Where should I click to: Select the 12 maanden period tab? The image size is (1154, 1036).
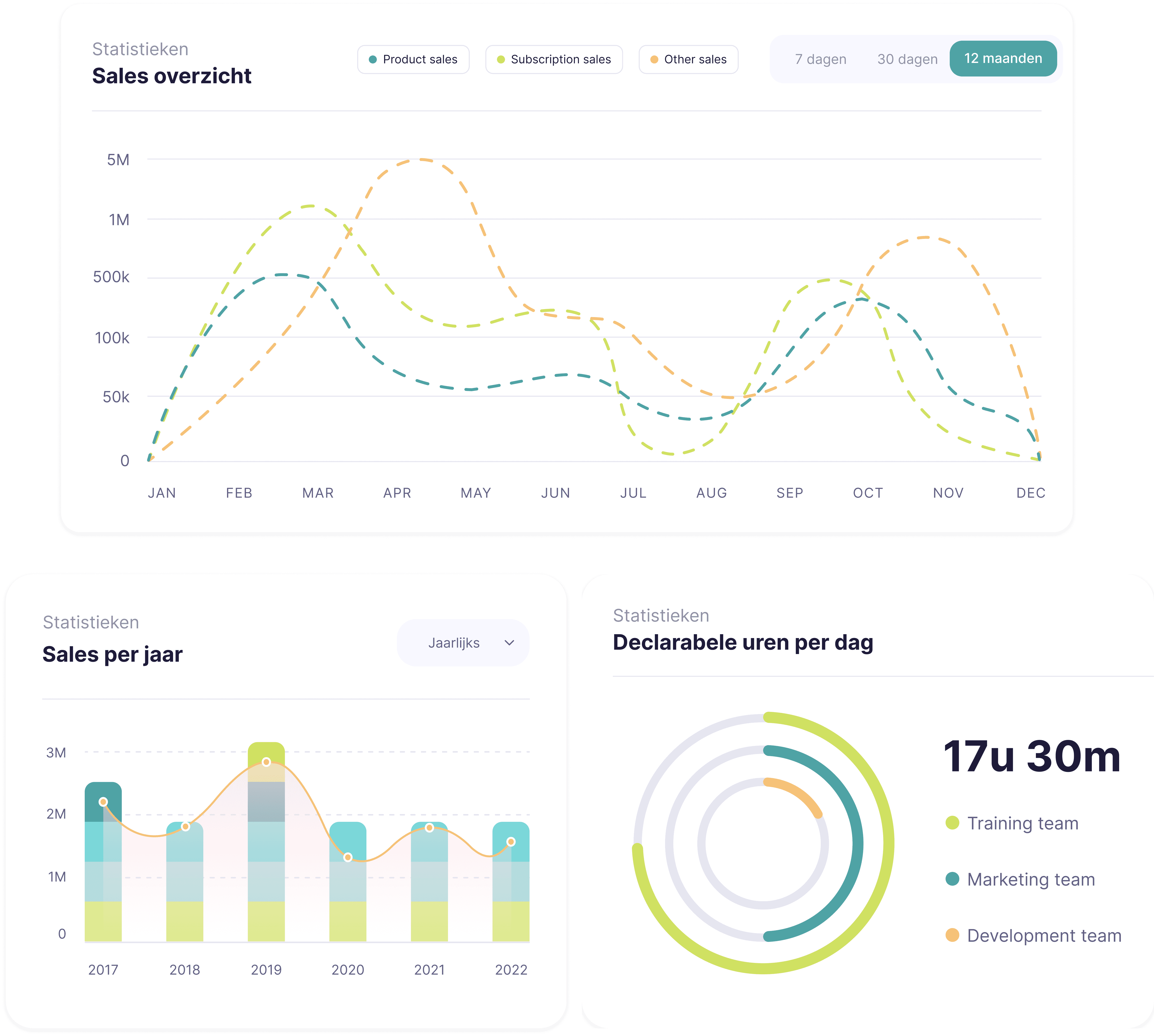(1003, 59)
